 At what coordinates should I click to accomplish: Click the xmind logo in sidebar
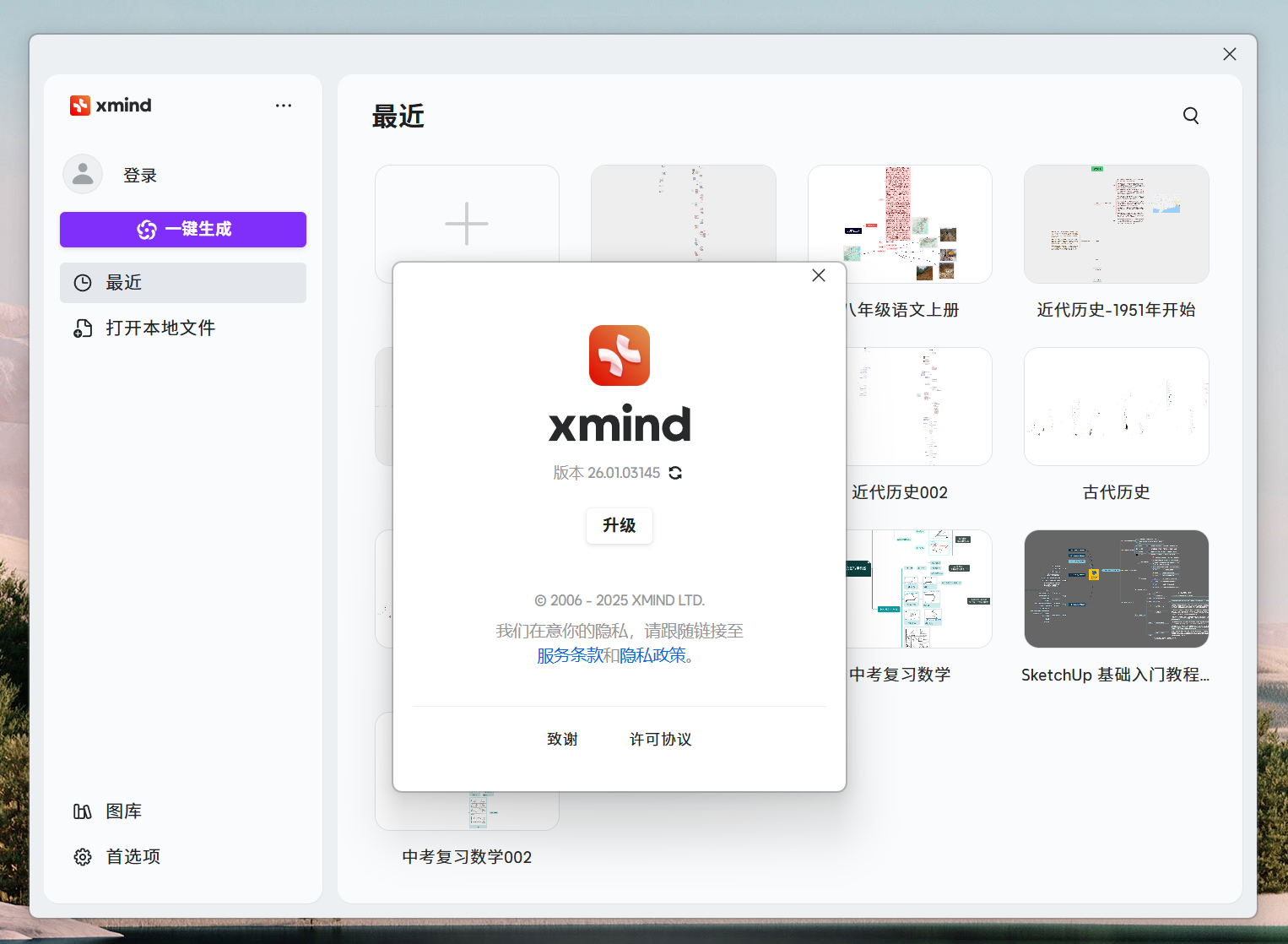point(111,106)
